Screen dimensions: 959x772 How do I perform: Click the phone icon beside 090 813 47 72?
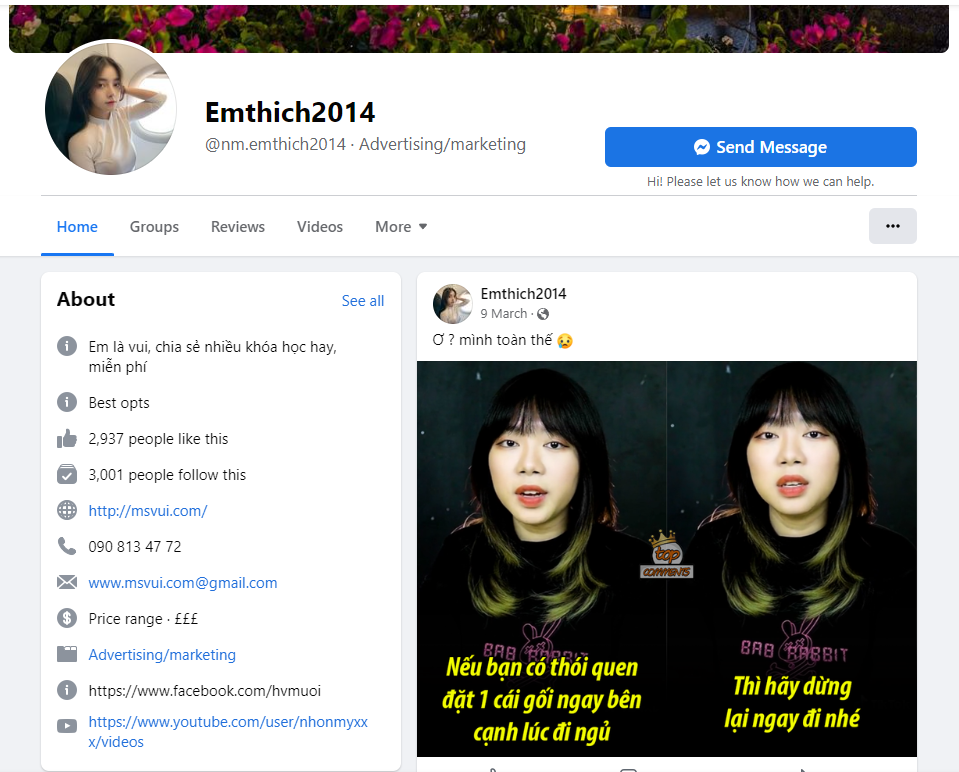coord(67,547)
